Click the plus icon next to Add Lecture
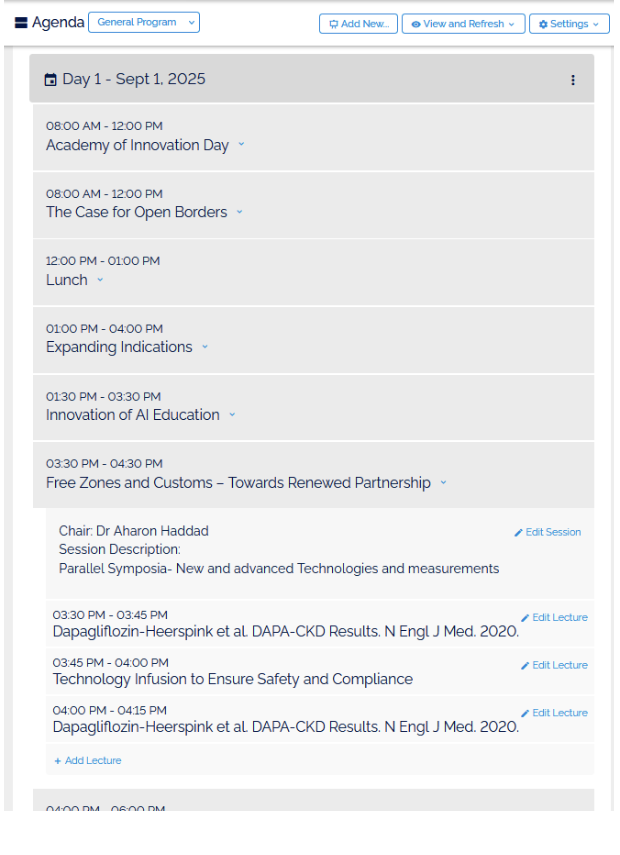Screen dimensions: 620x855 click(x=57, y=761)
